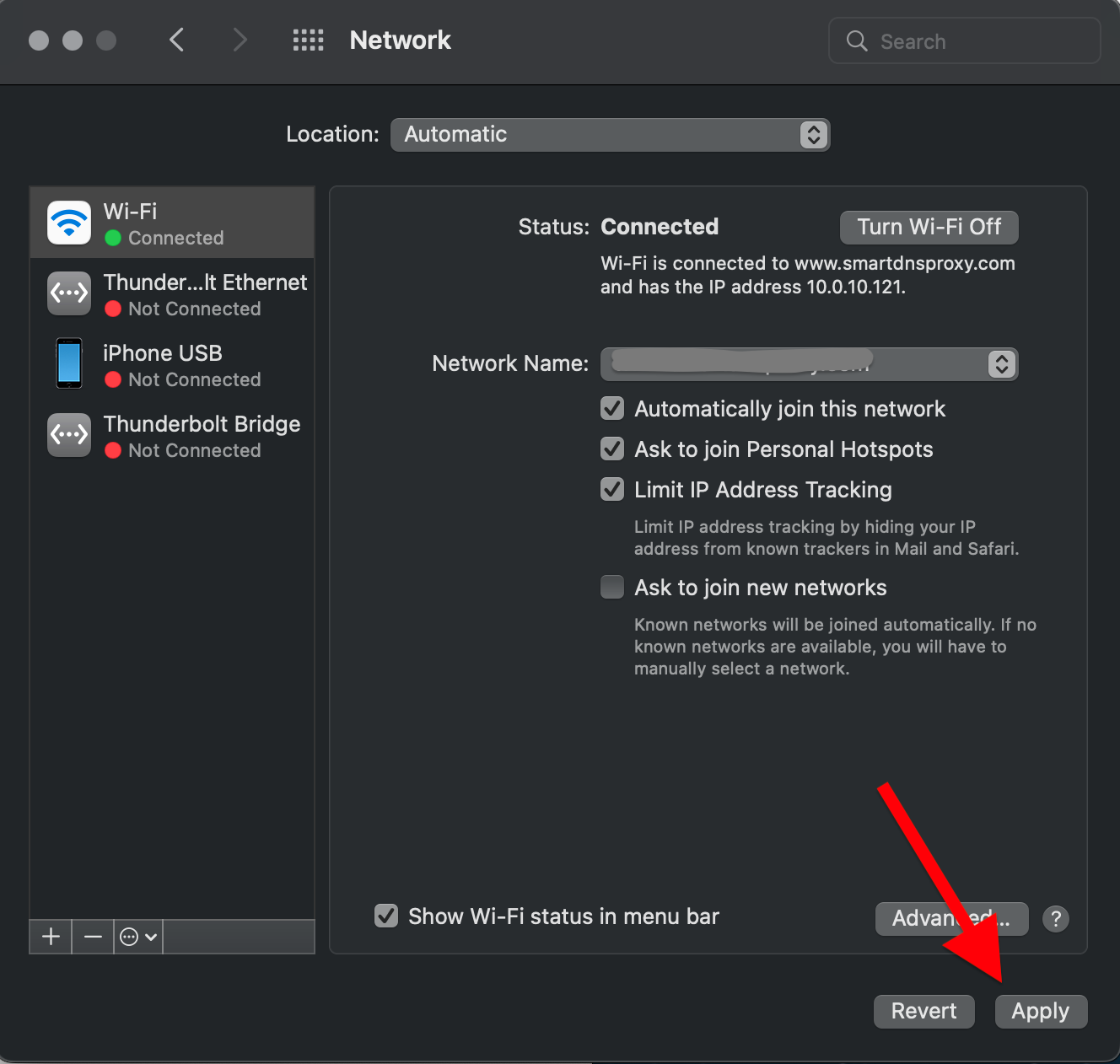This screenshot has height=1064, width=1120.
Task: Click the Thunderbolt Ethernet service icon
Action: [69, 293]
